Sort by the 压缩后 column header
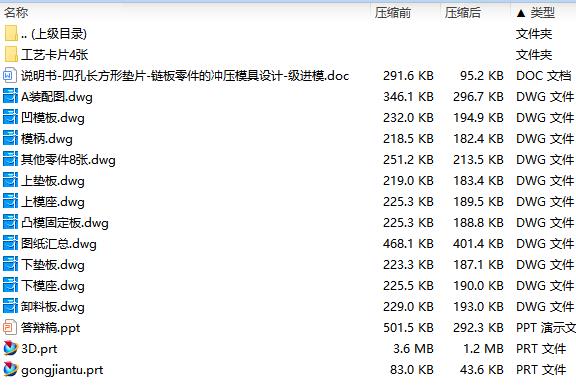Image resolution: width=576 pixels, height=386 pixels. point(462,13)
